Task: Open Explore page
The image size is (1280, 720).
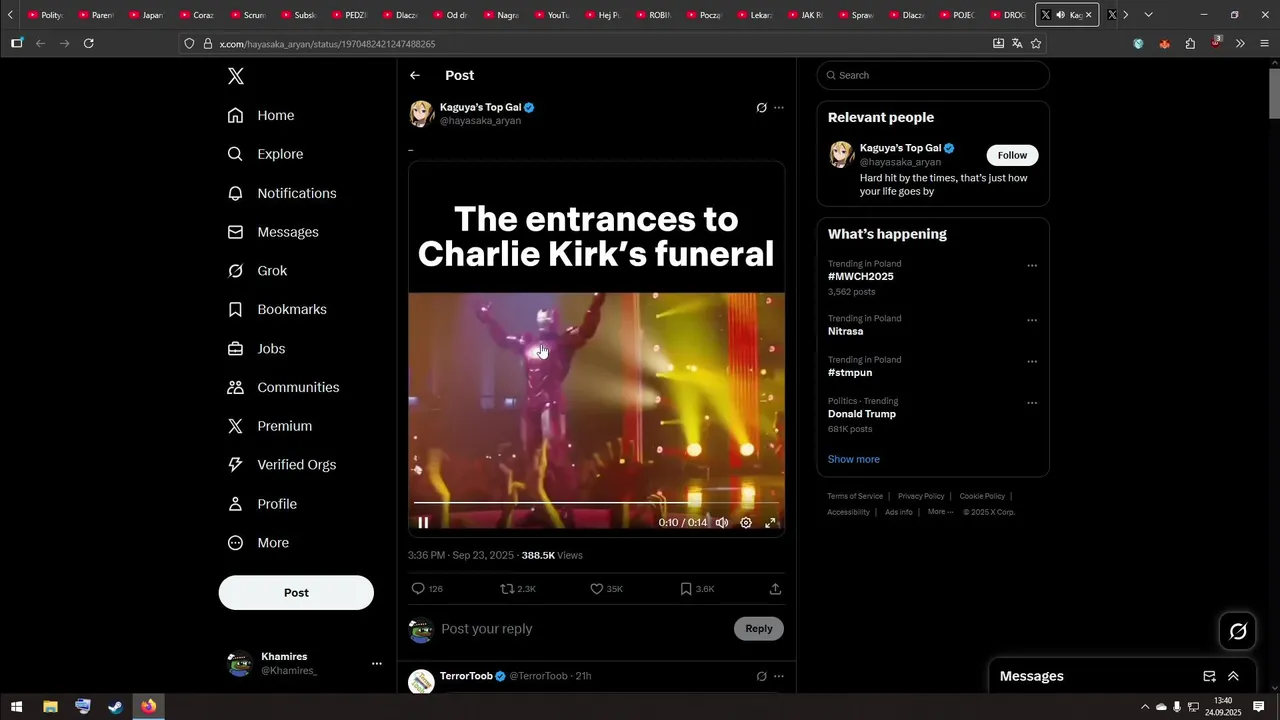Action: (265, 154)
